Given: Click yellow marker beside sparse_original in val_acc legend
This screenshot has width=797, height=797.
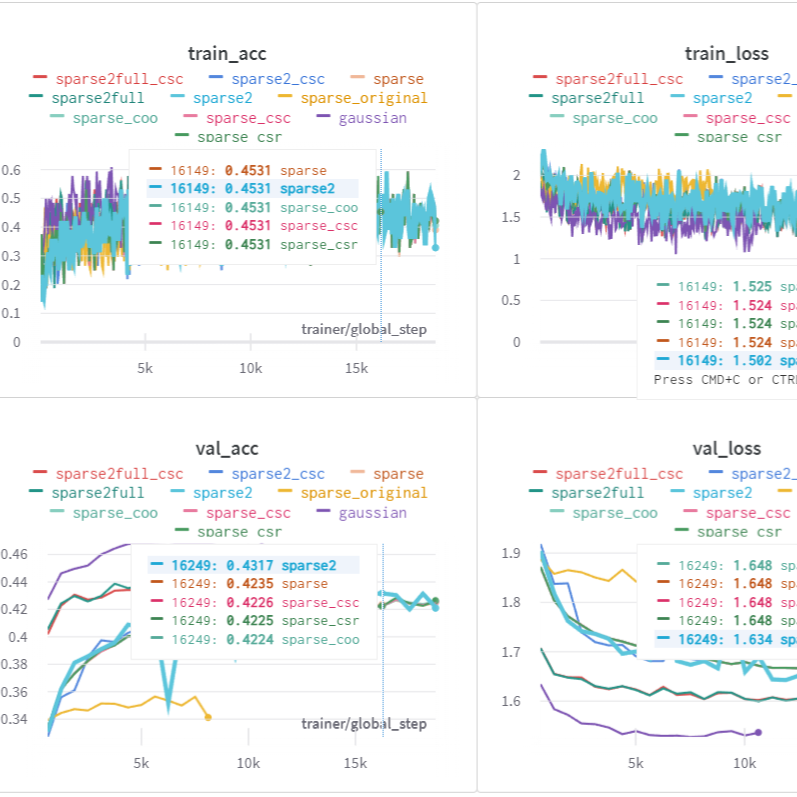Looking at the screenshot, I should [285, 492].
